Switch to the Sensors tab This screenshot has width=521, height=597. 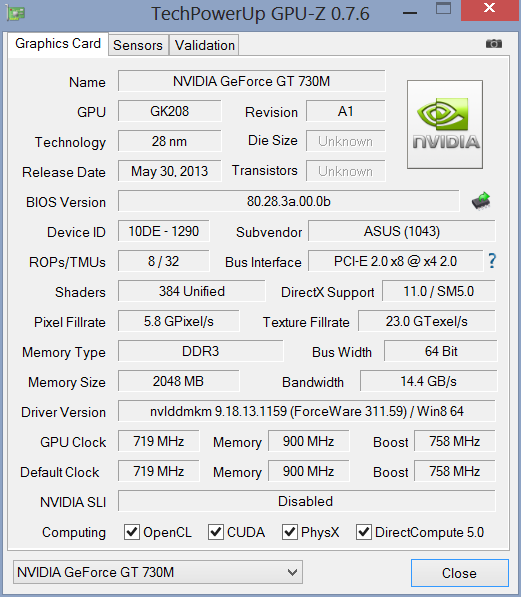tap(138, 45)
